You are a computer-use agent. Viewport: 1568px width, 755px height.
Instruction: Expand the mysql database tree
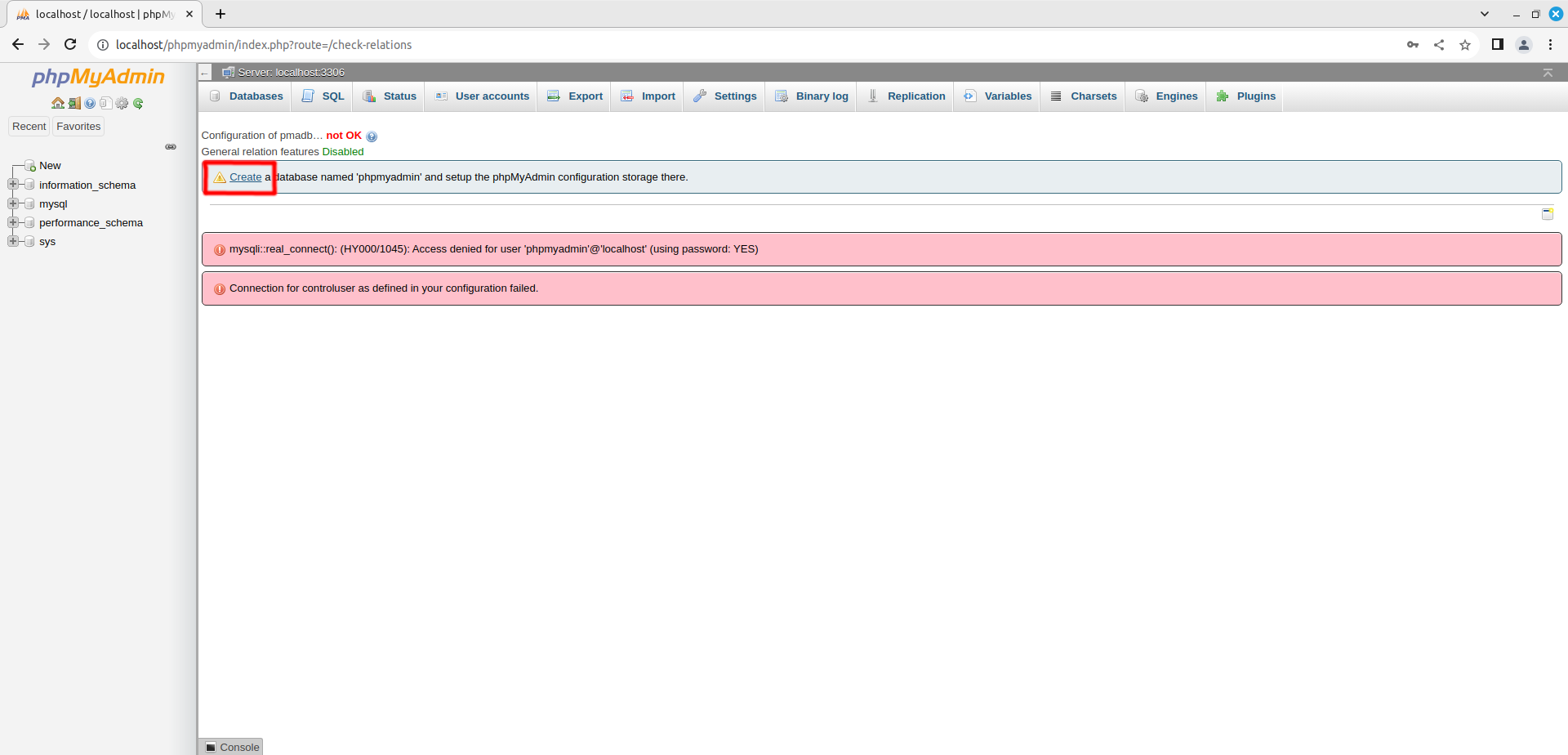(x=13, y=203)
